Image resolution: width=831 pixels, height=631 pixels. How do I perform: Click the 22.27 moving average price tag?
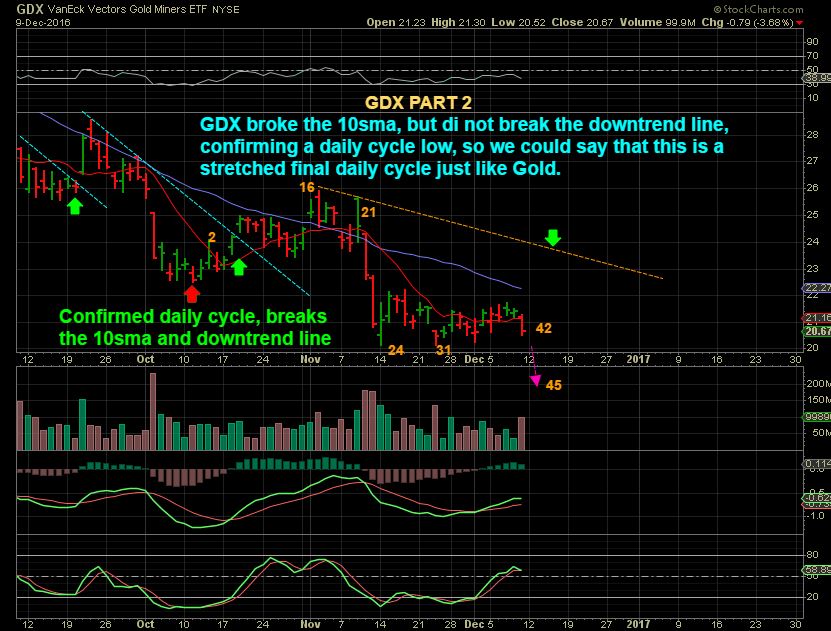(x=817, y=288)
